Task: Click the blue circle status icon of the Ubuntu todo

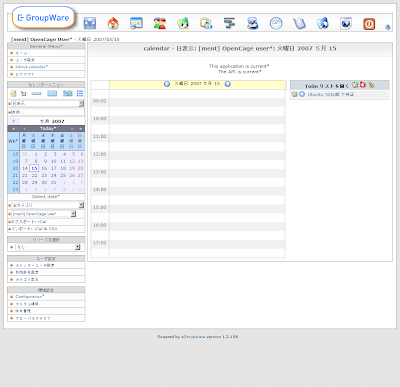Action: (302, 94)
